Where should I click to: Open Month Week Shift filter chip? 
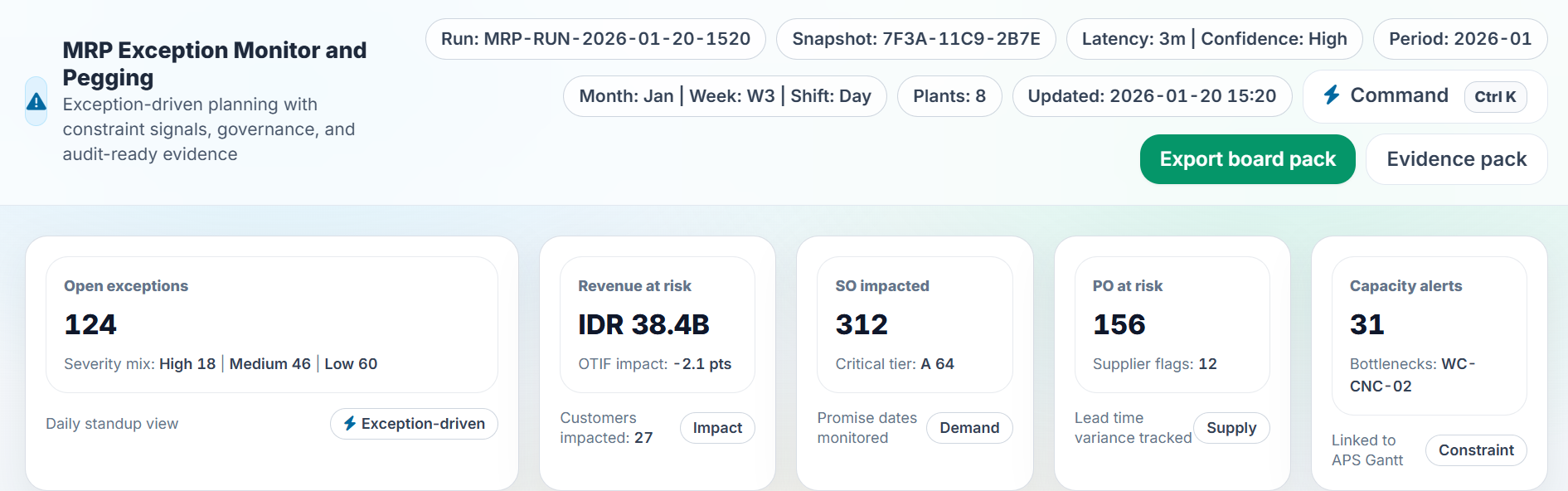(x=725, y=96)
